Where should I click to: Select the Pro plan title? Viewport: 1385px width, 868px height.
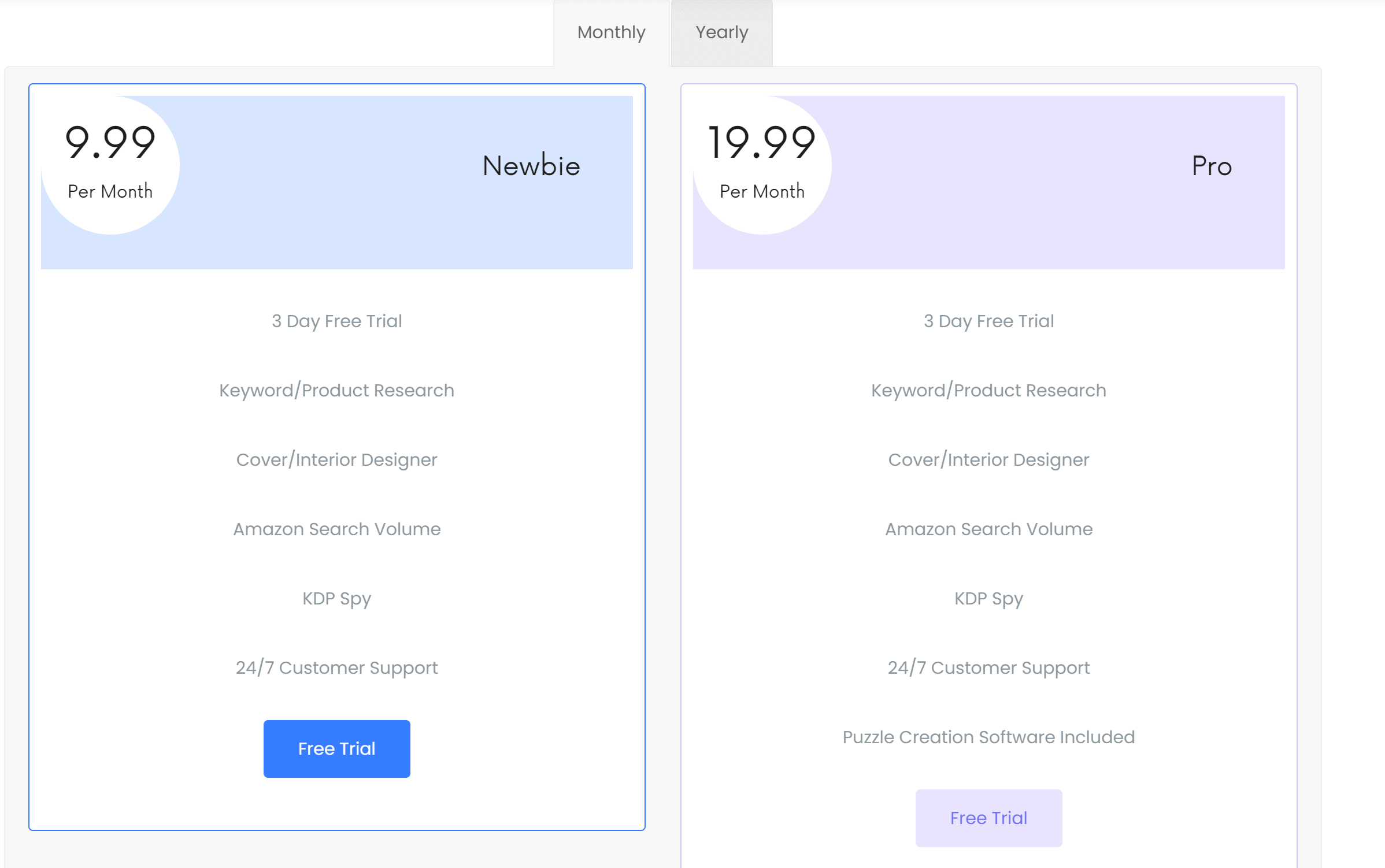(1212, 166)
